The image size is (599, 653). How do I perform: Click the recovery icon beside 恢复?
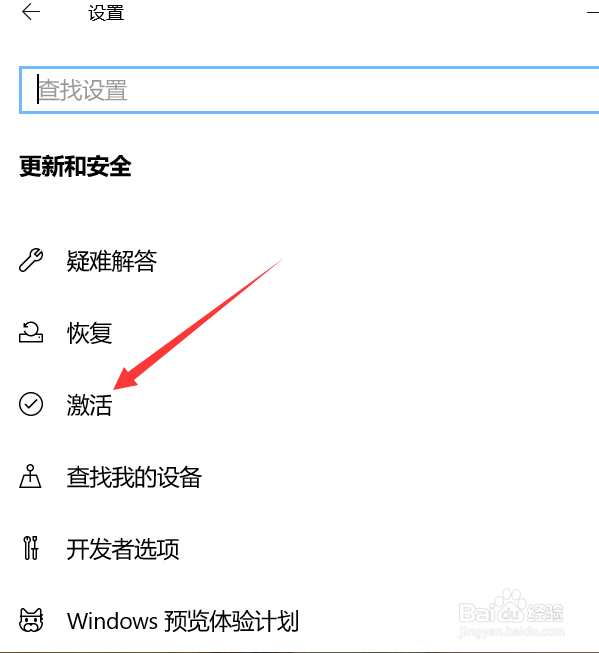[31, 332]
